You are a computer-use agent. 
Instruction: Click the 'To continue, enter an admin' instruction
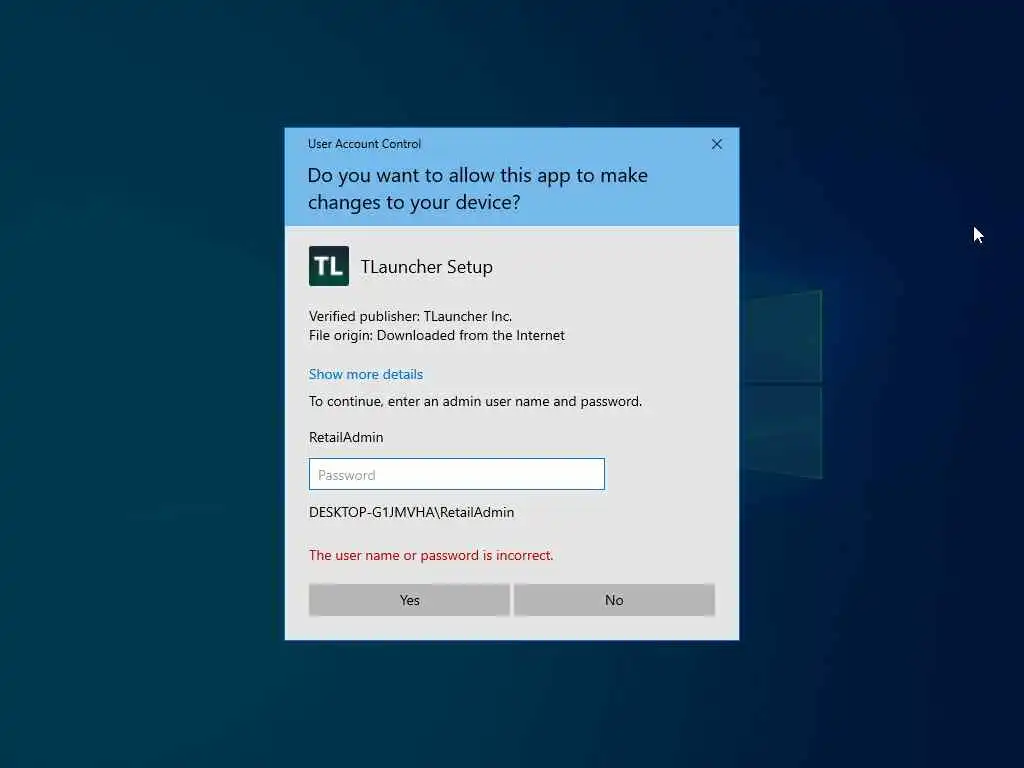point(475,401)
